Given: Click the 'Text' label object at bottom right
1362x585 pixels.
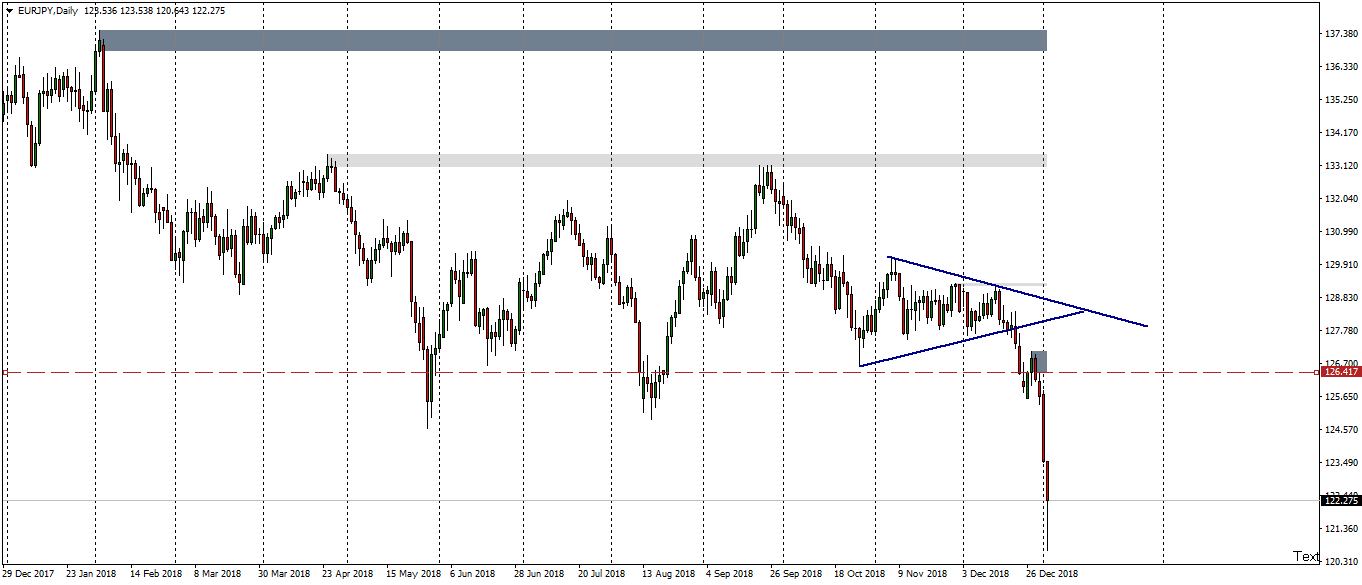Looking at the screenshot, I should [1306, 556].
